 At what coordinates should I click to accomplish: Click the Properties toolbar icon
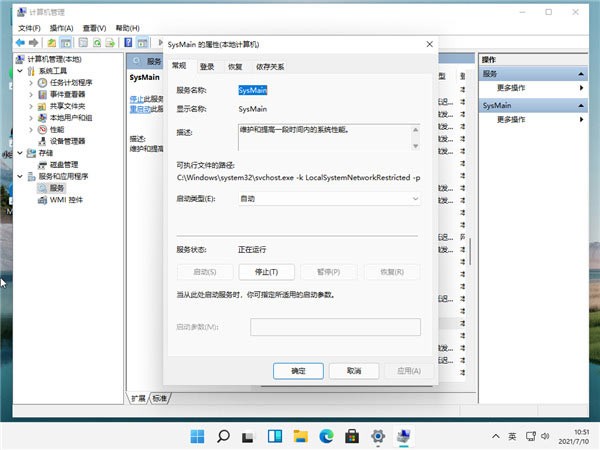tap(83, 43)
